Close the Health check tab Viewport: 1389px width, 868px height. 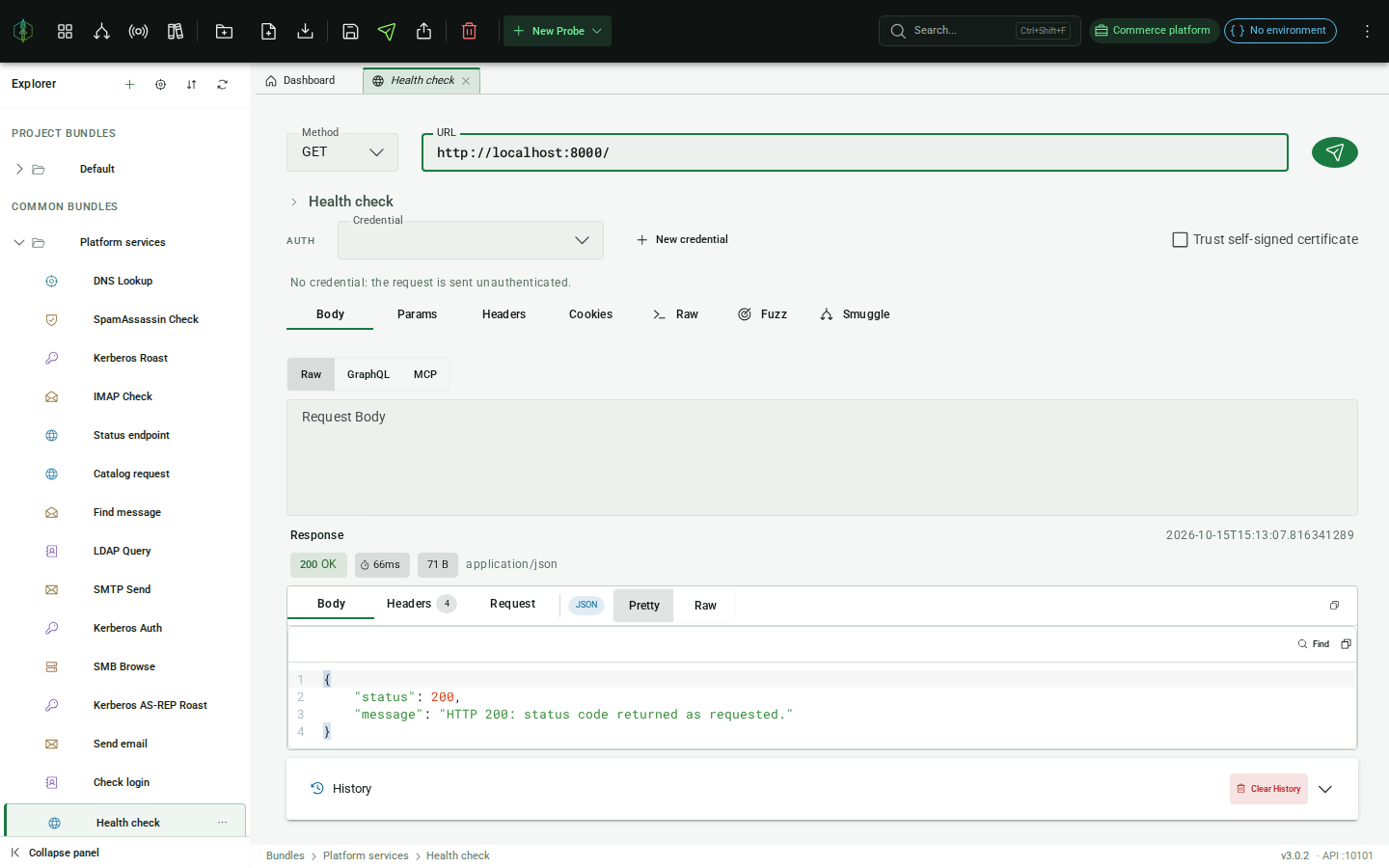tap(466, 81)
